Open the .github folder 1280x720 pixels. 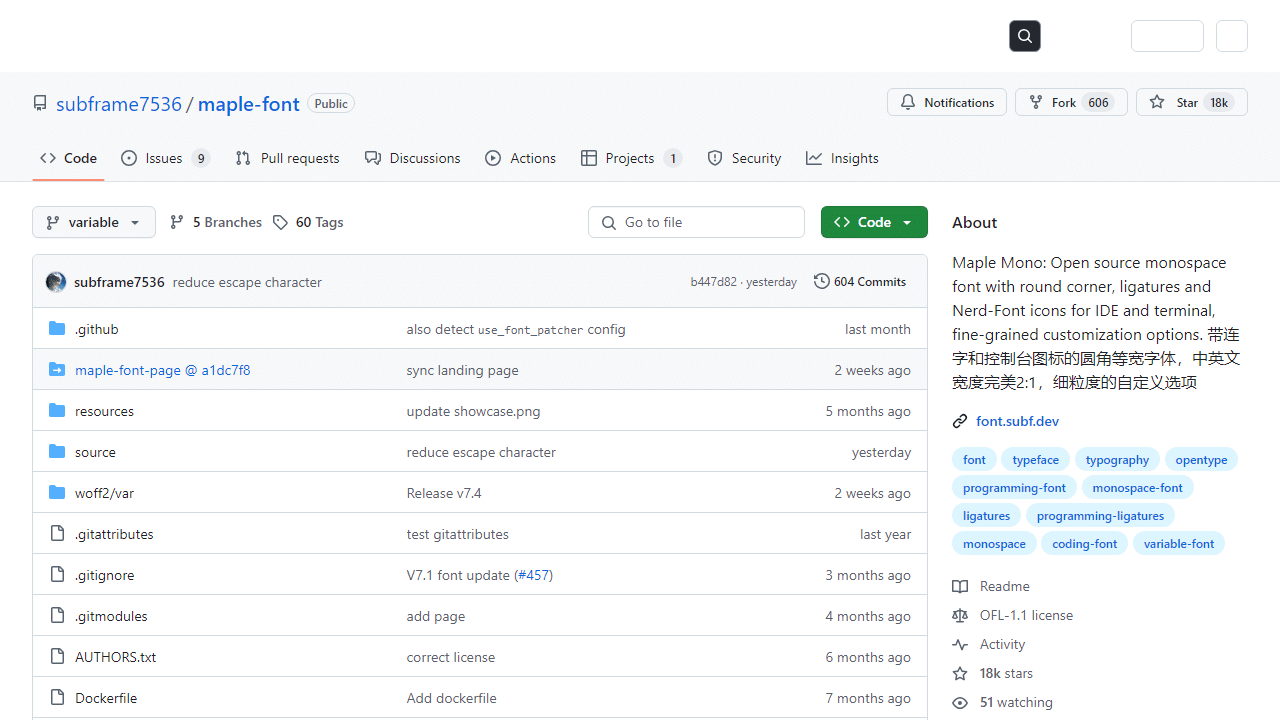(97, 329)
